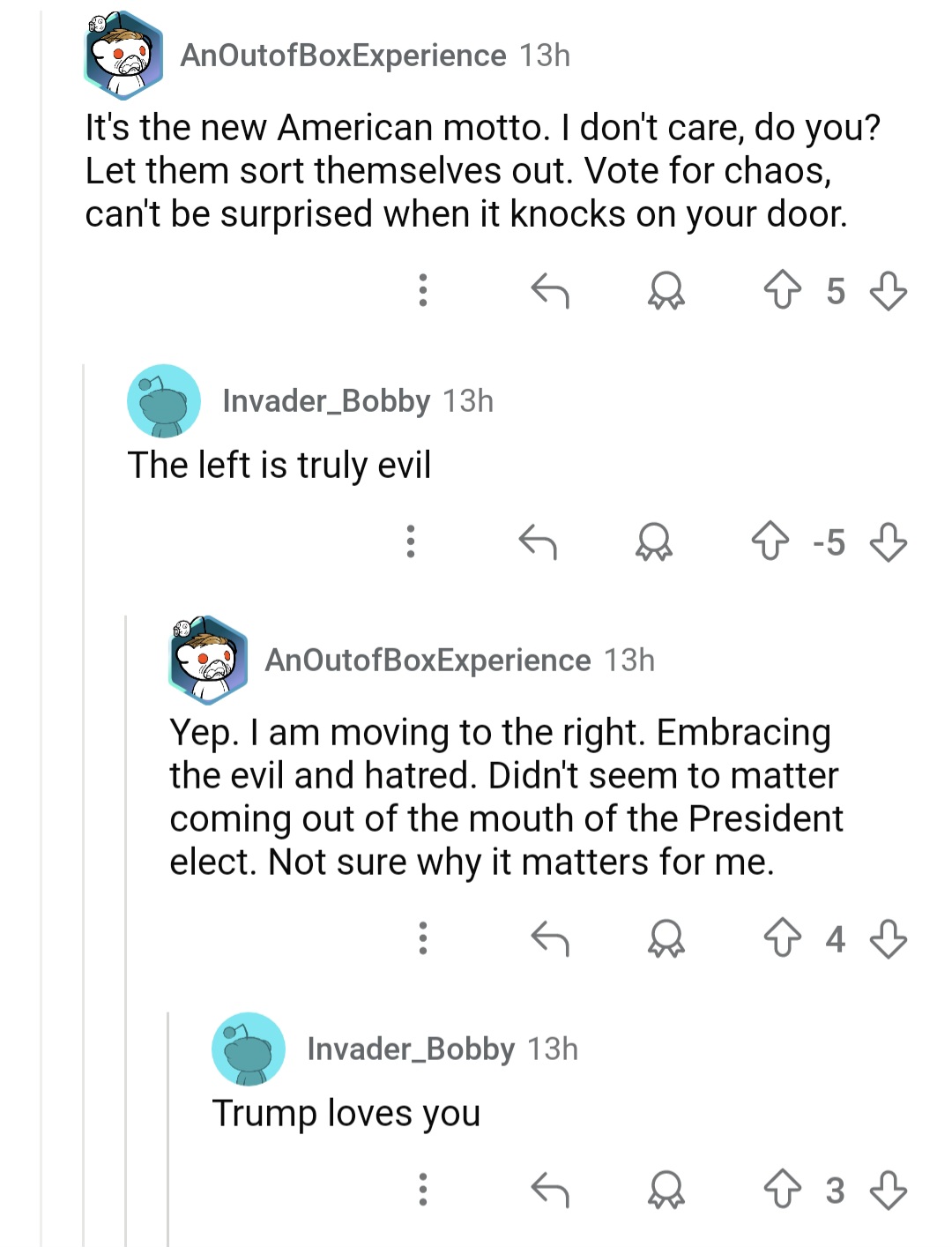Downvote the 'Trump loves you' comment
952x1247 pixels.
(x=888, y=1190)
